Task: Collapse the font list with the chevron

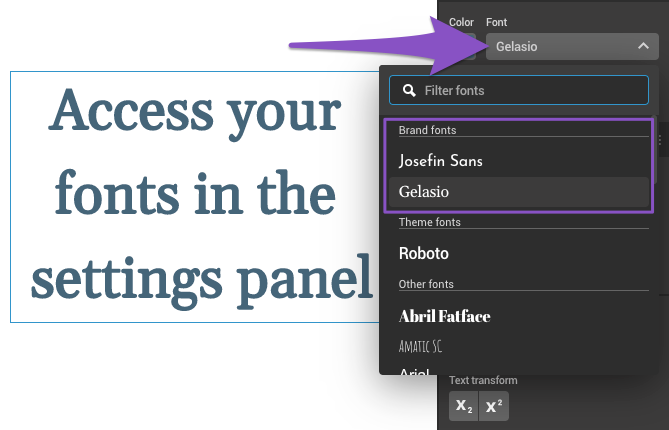Action: pos(643,46)
